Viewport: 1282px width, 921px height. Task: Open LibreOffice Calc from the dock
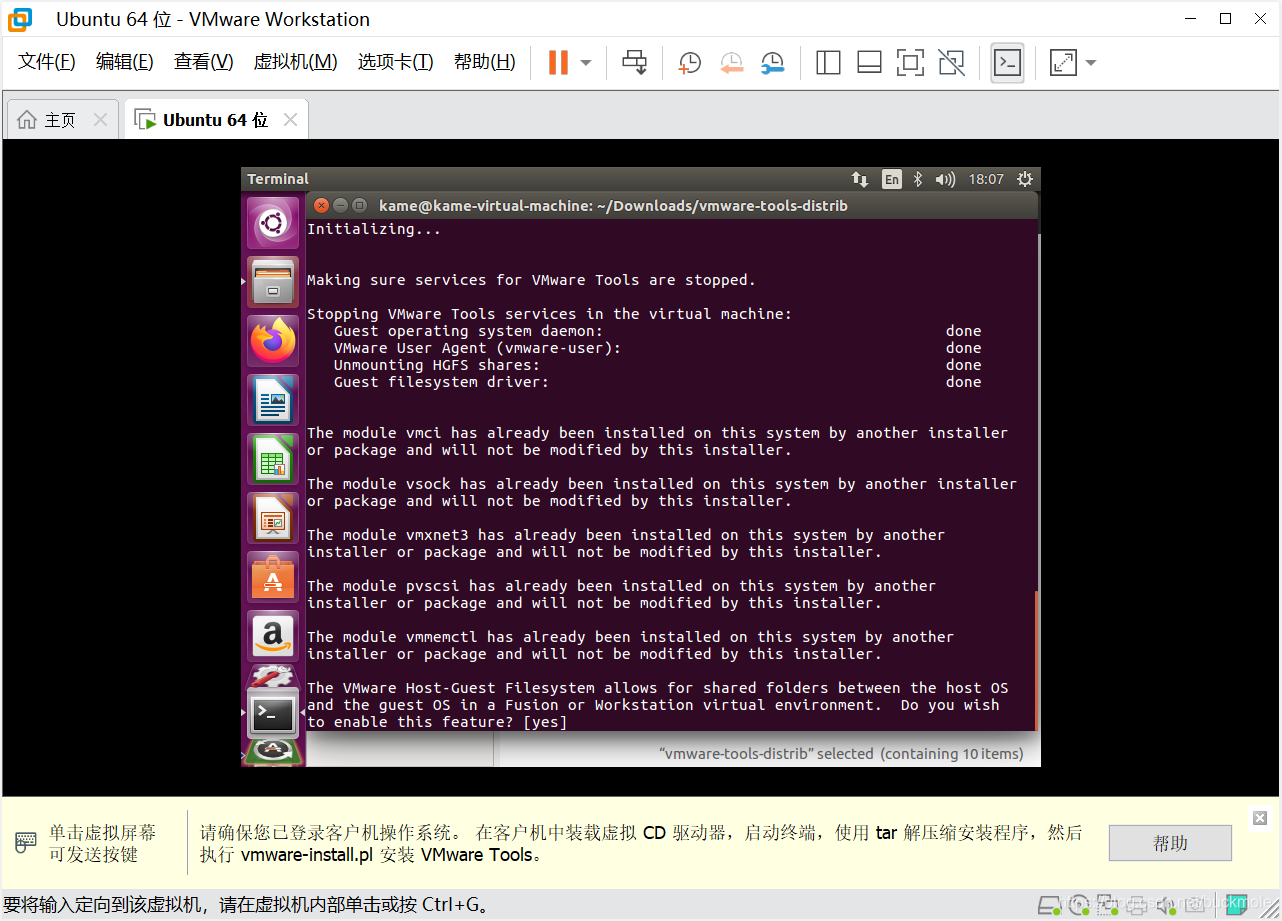[x=273, y=459]
